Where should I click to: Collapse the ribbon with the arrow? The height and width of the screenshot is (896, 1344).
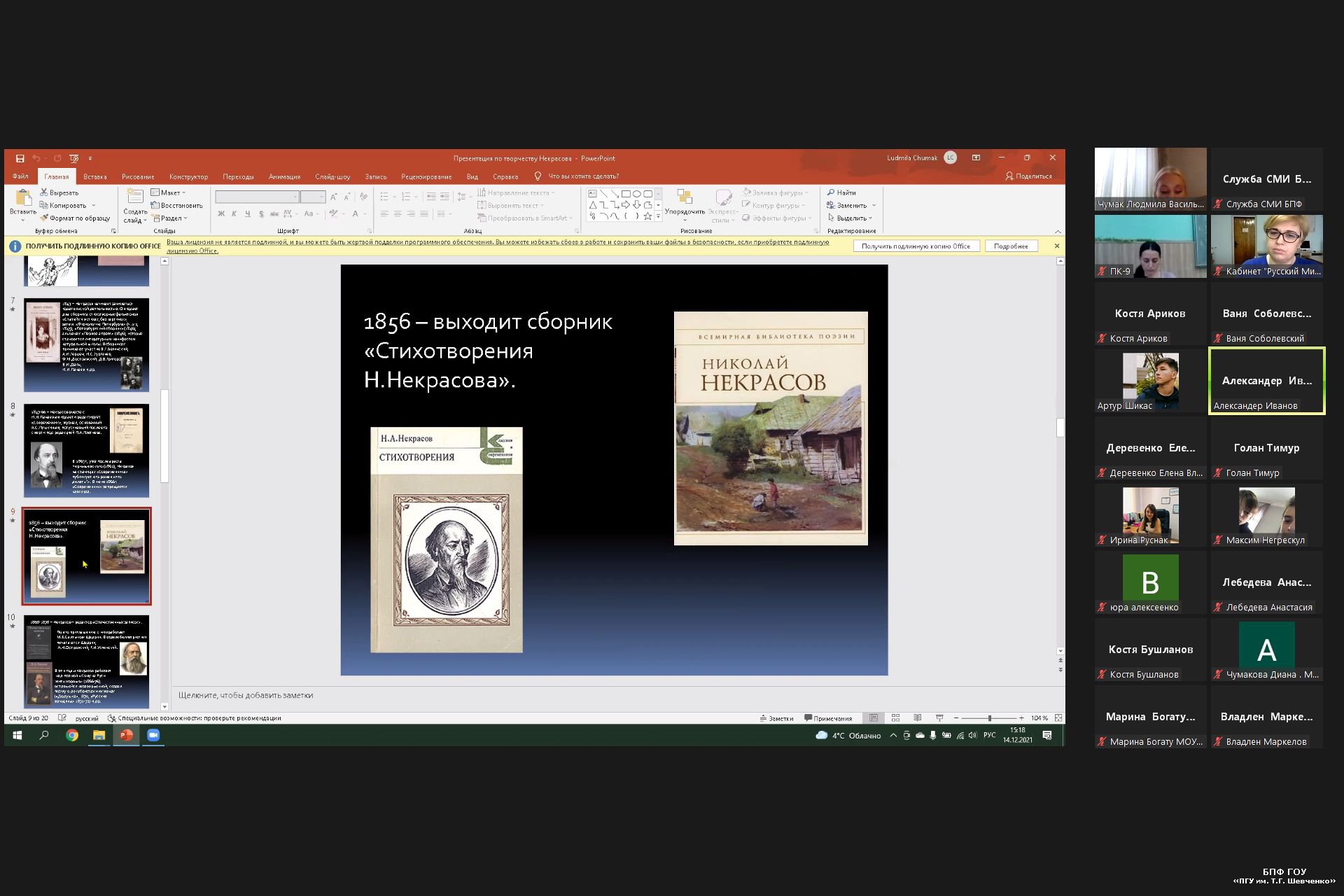coord(1058,231)
